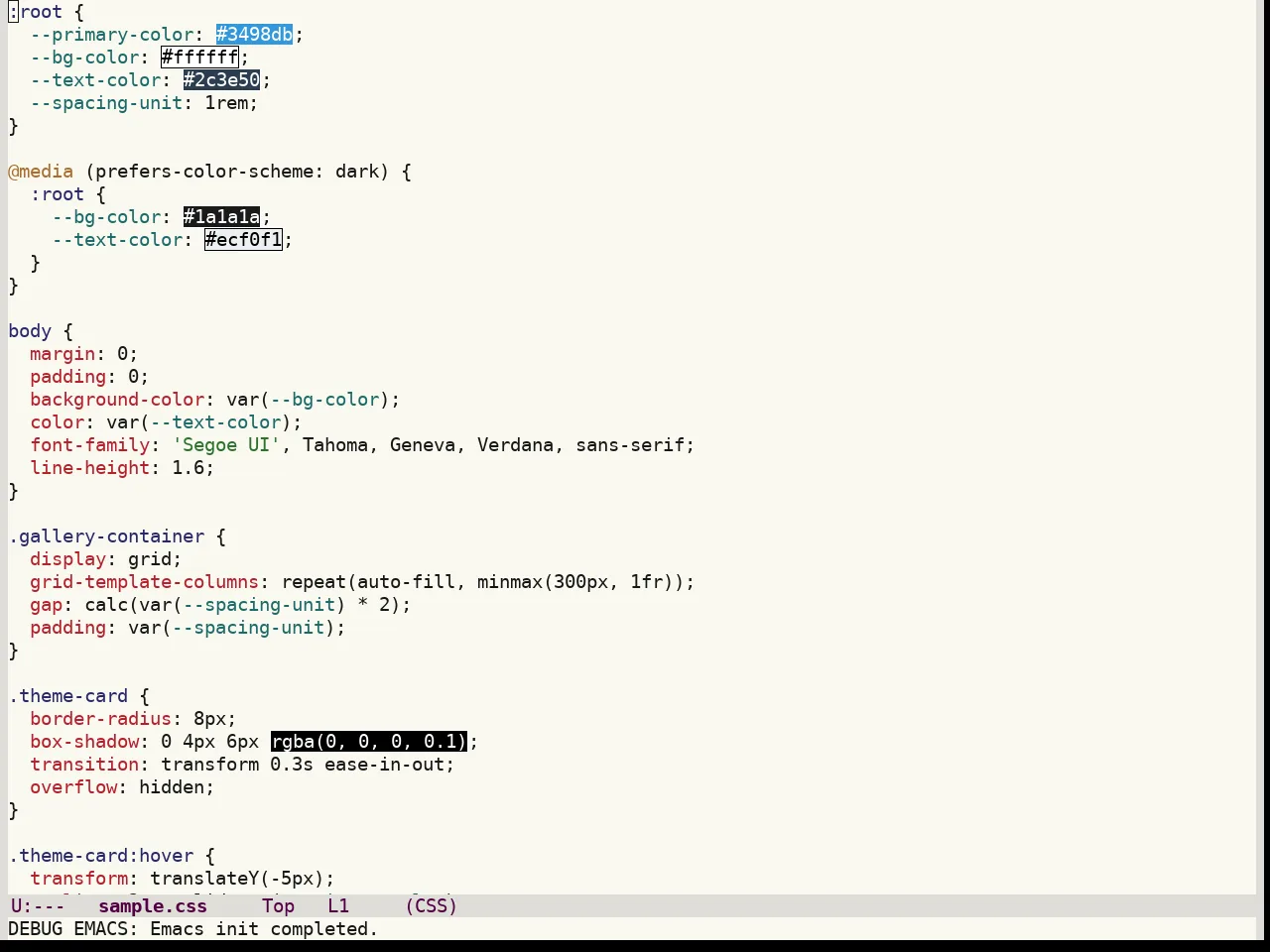Click the 'Segoe UI' string

click(x=226, y=445)
